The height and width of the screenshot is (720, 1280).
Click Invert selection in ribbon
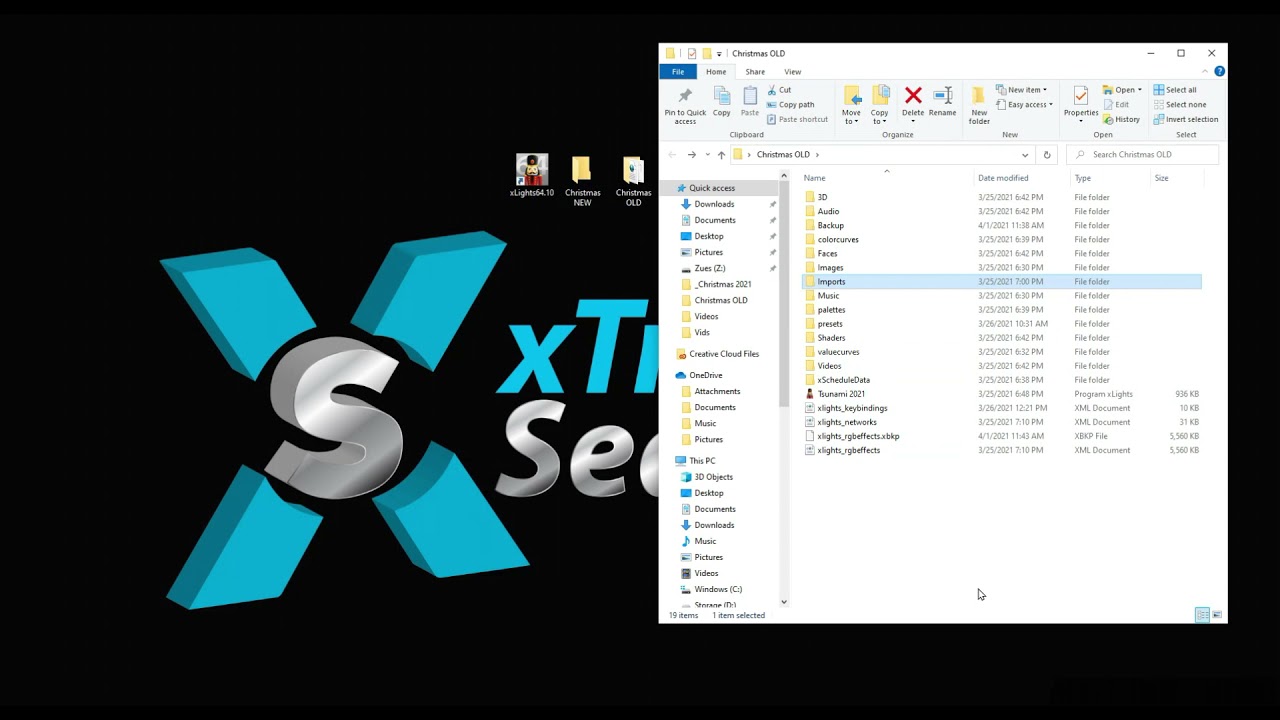point(1186,119)
